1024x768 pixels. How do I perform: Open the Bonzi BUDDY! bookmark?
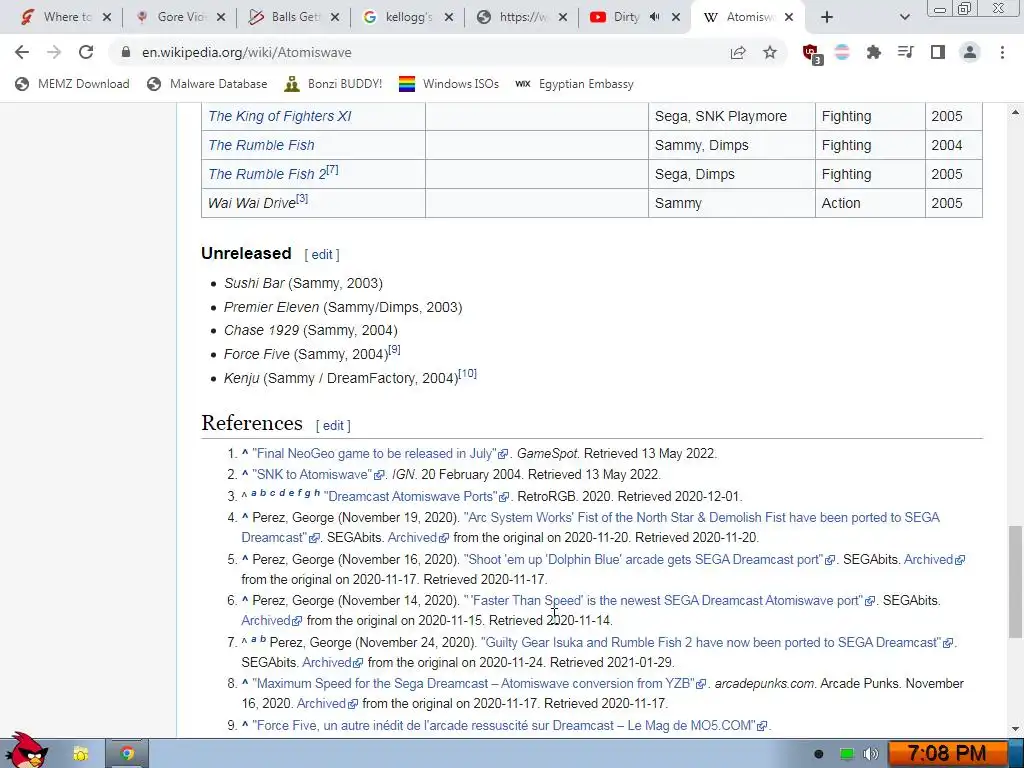pos(333,84)
